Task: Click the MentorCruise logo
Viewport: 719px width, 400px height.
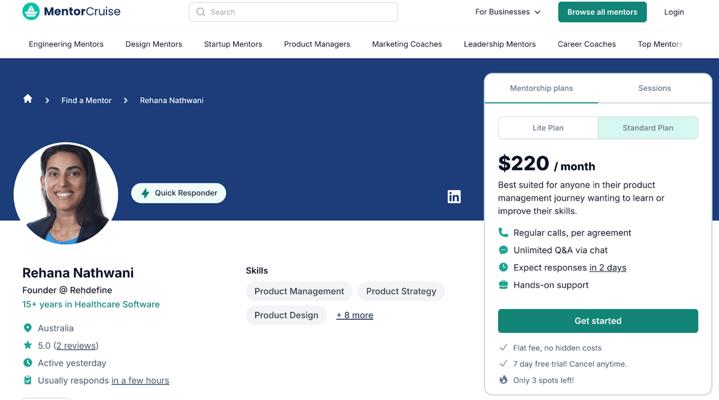Action: [72, 11]
